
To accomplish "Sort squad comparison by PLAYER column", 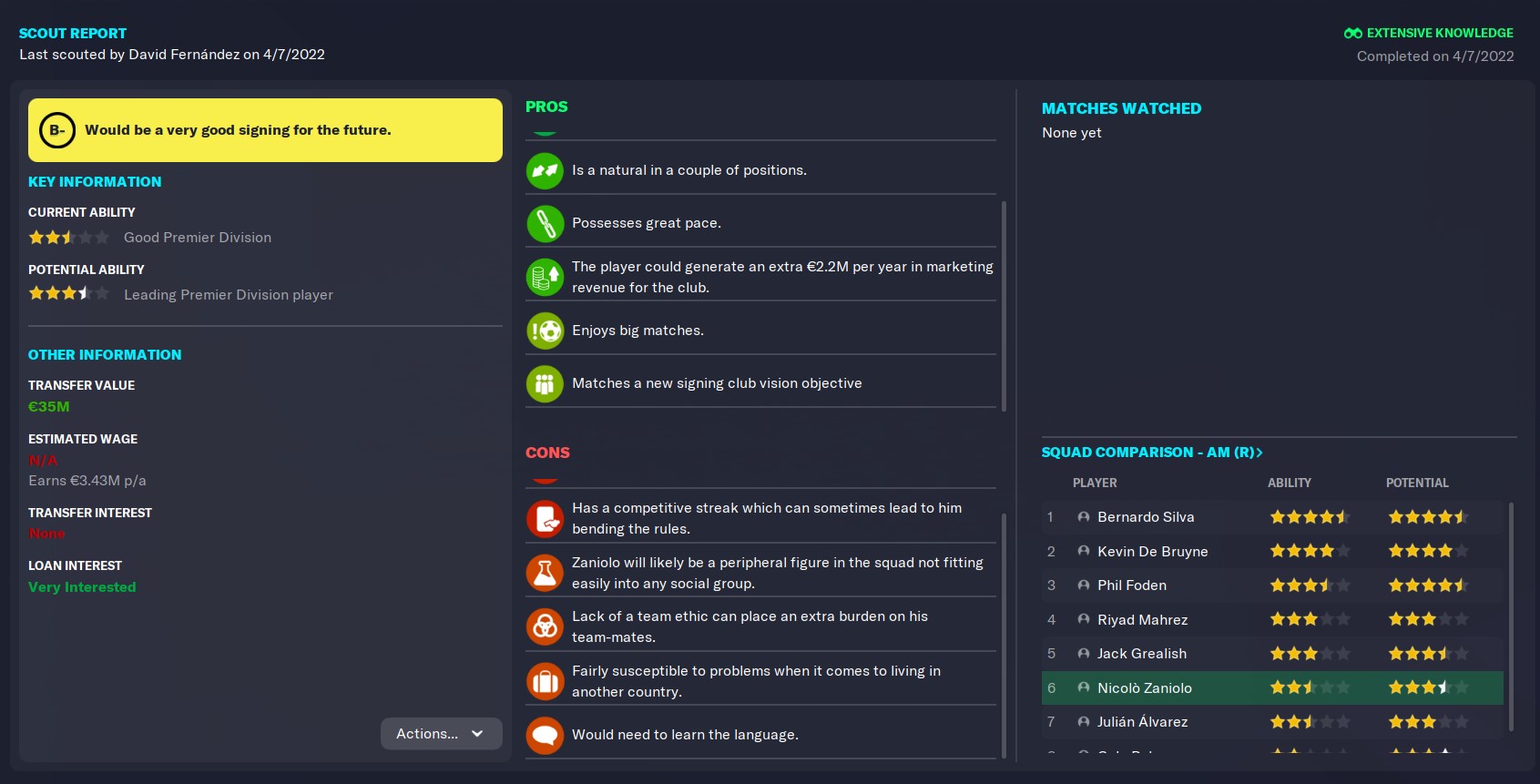I will click(1095, 483).
